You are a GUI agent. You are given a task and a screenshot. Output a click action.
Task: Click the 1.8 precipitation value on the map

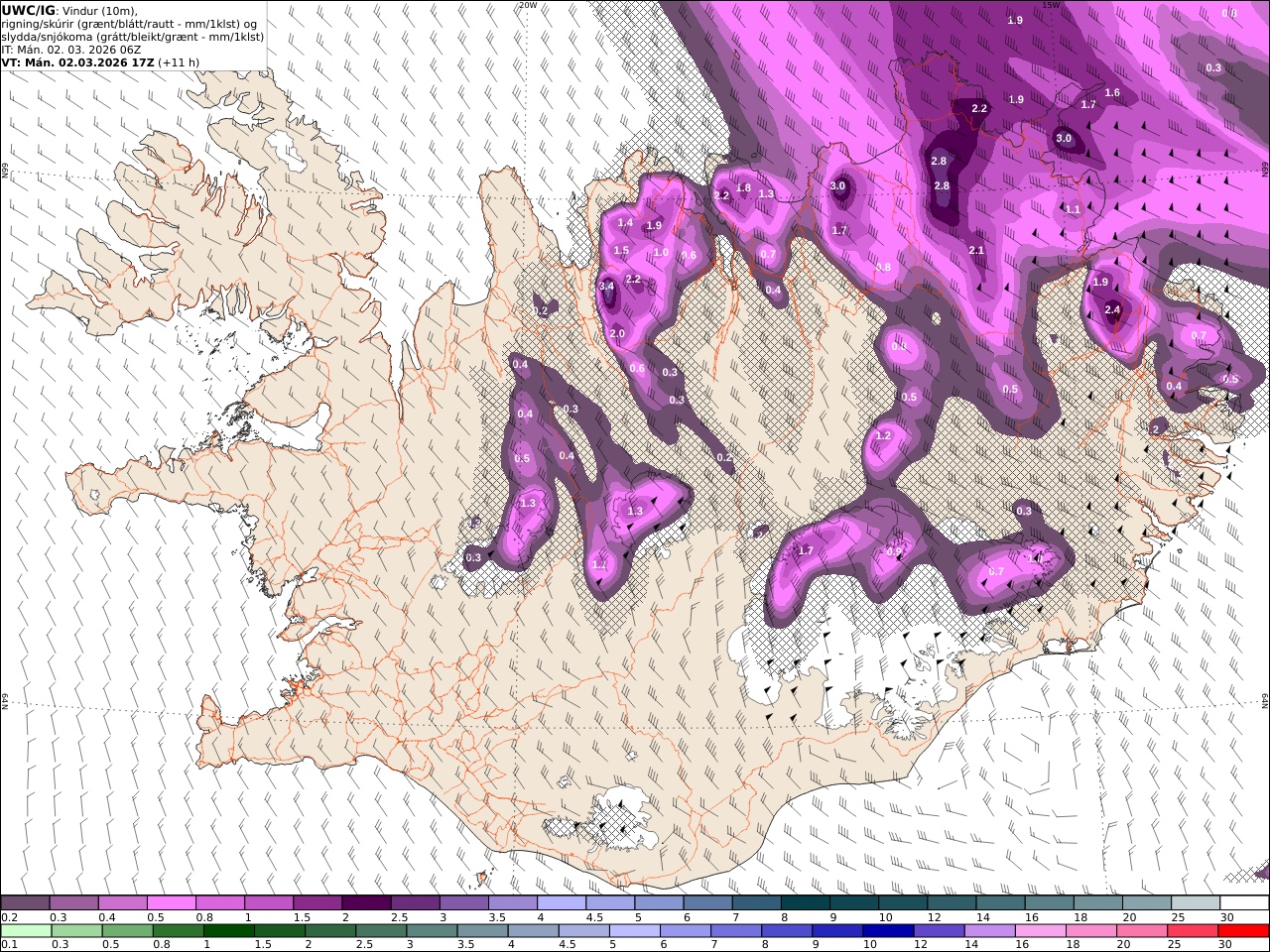[x=743, y=188]
